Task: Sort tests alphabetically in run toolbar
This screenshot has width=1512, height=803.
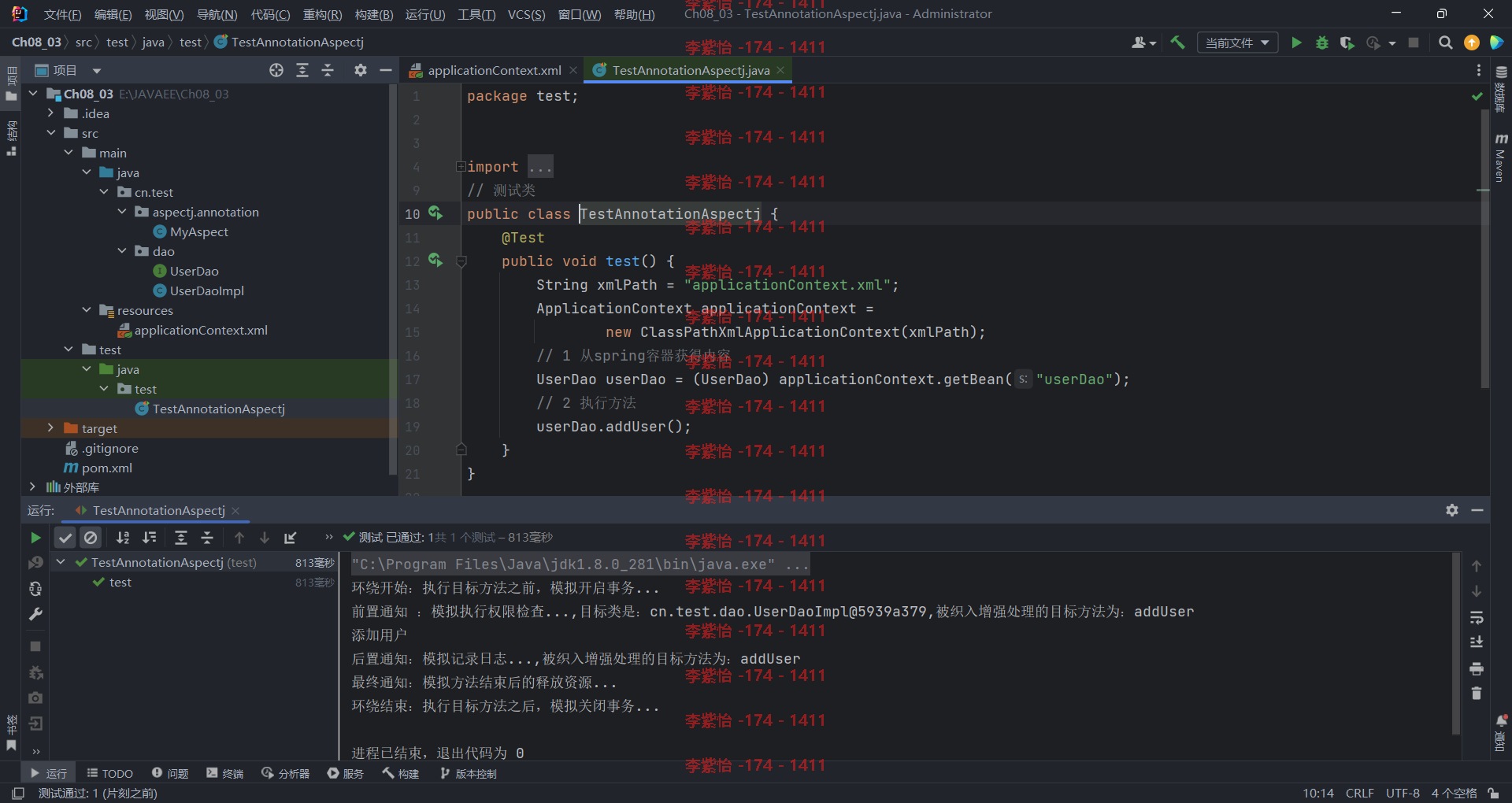Action: tap(123, 538)
